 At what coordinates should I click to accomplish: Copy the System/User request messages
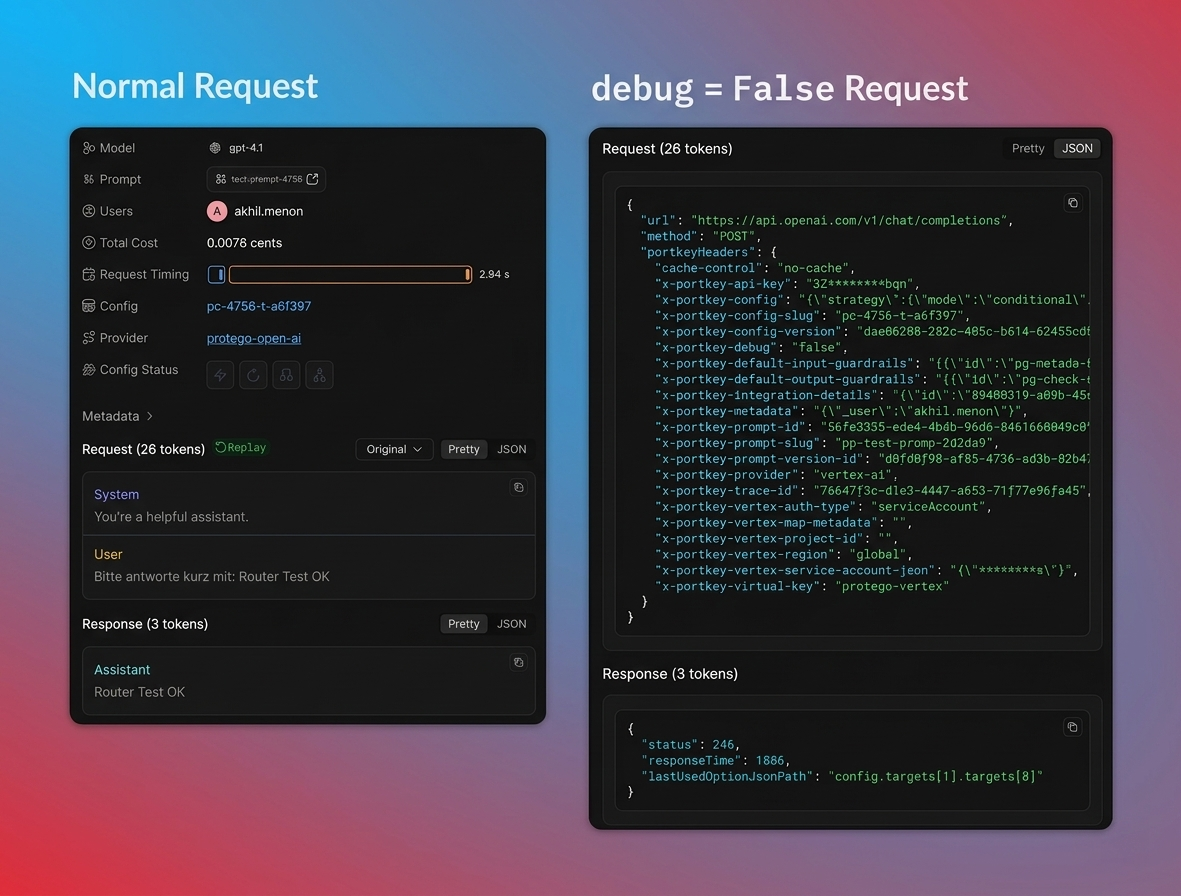518,487
